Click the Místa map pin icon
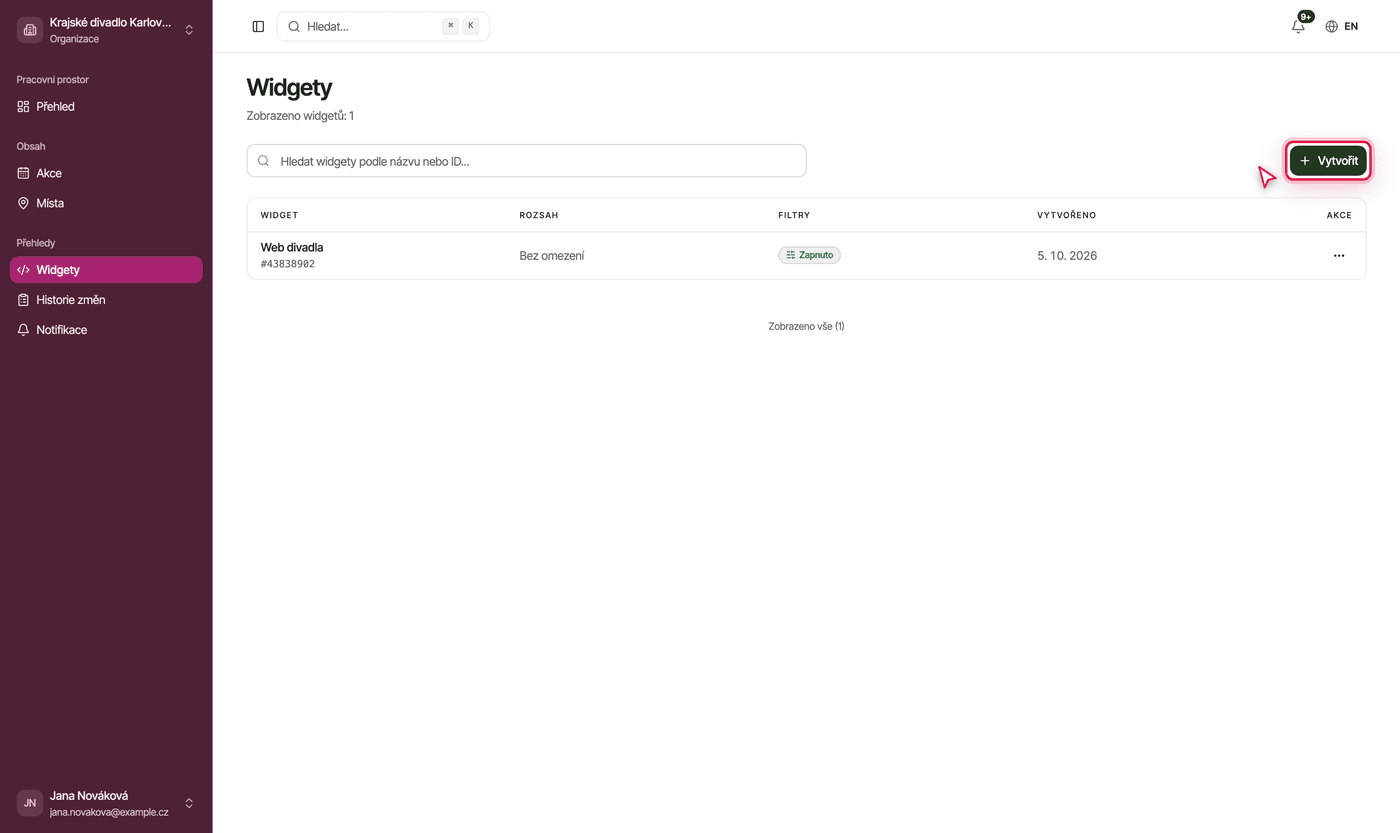Screen dimensions: 1400x833 (24, 203)
